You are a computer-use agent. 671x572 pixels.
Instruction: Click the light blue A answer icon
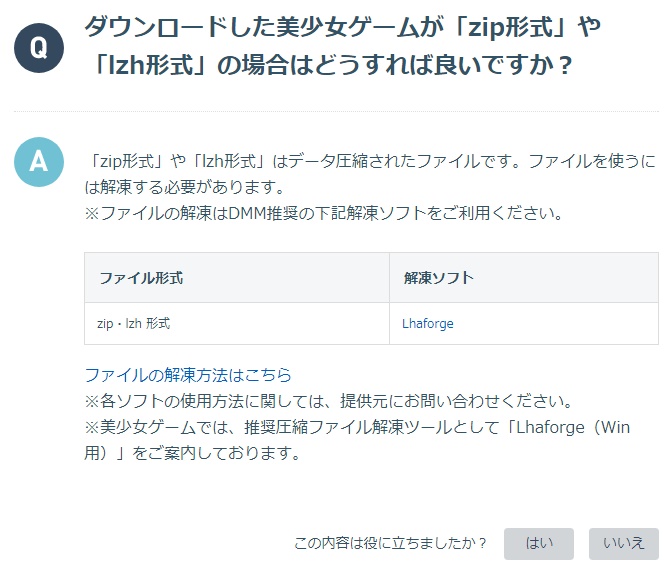click(x=39, y=162)
